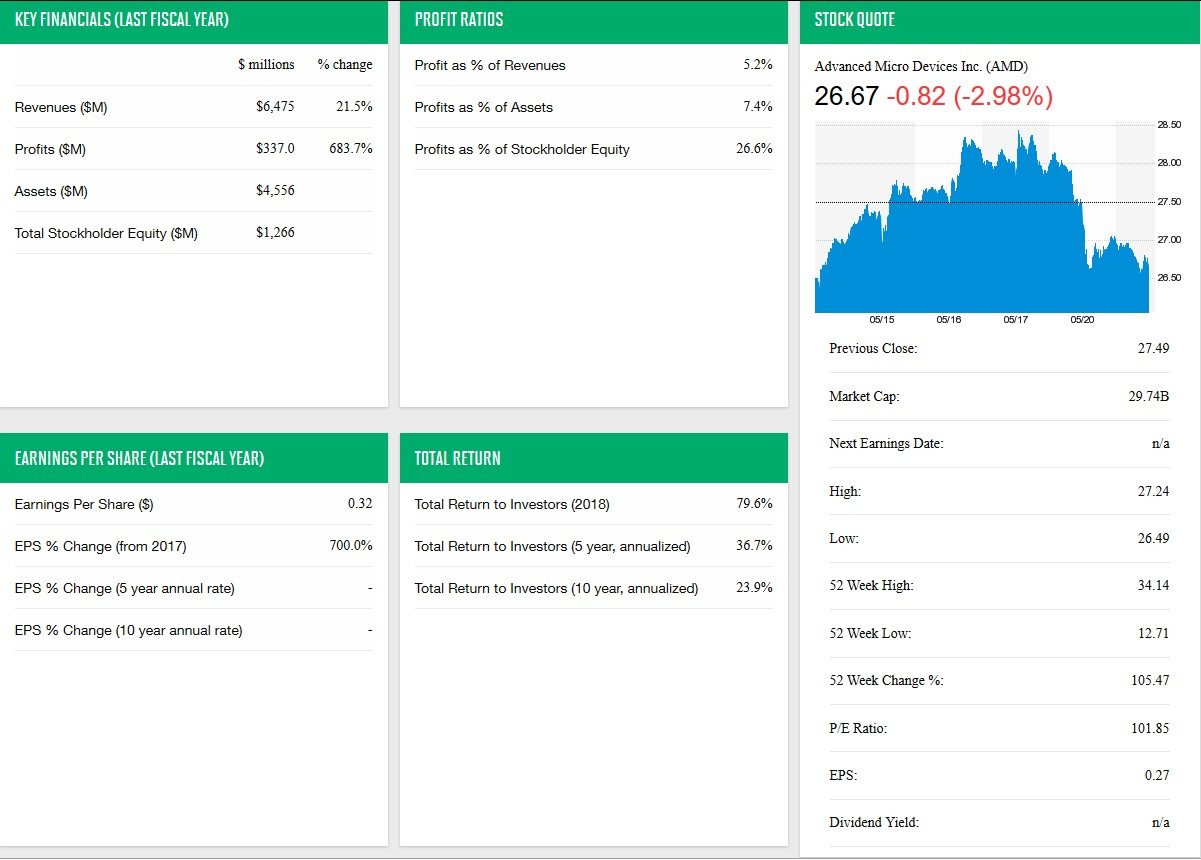Select the Next Earnings Date label
The height and width of the screenshot is (860, 1201).
886,444
